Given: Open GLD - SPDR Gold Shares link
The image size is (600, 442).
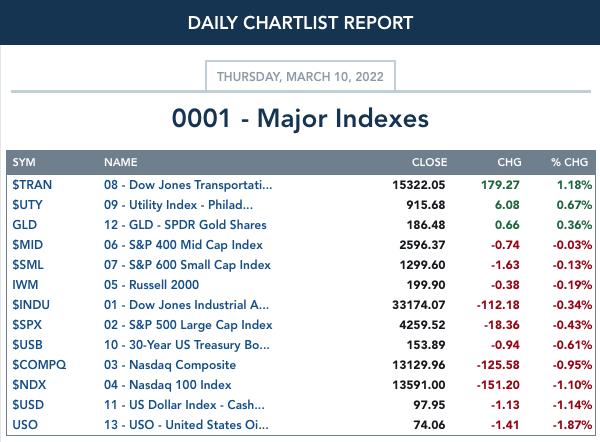Looking at the screenshot, I should (x=185, y=225).
